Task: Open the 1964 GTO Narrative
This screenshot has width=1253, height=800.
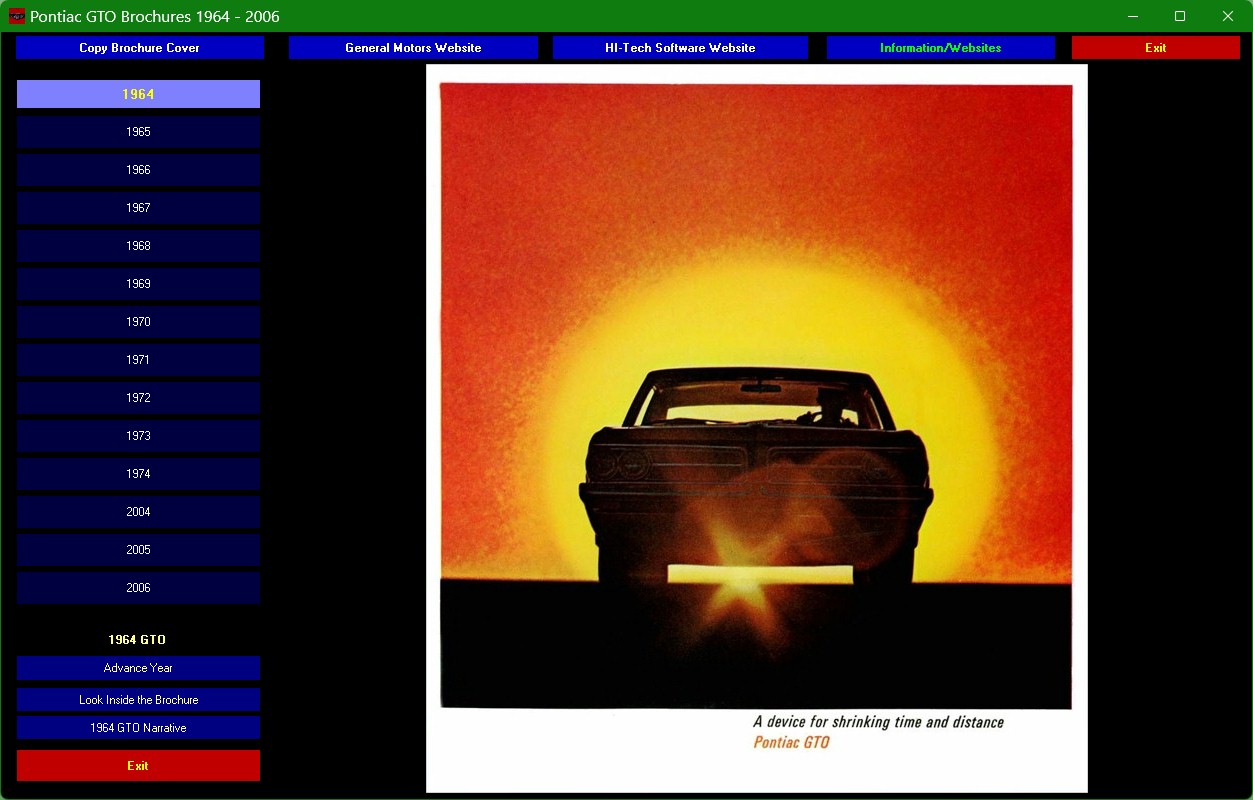Action: tap(138, 728)
